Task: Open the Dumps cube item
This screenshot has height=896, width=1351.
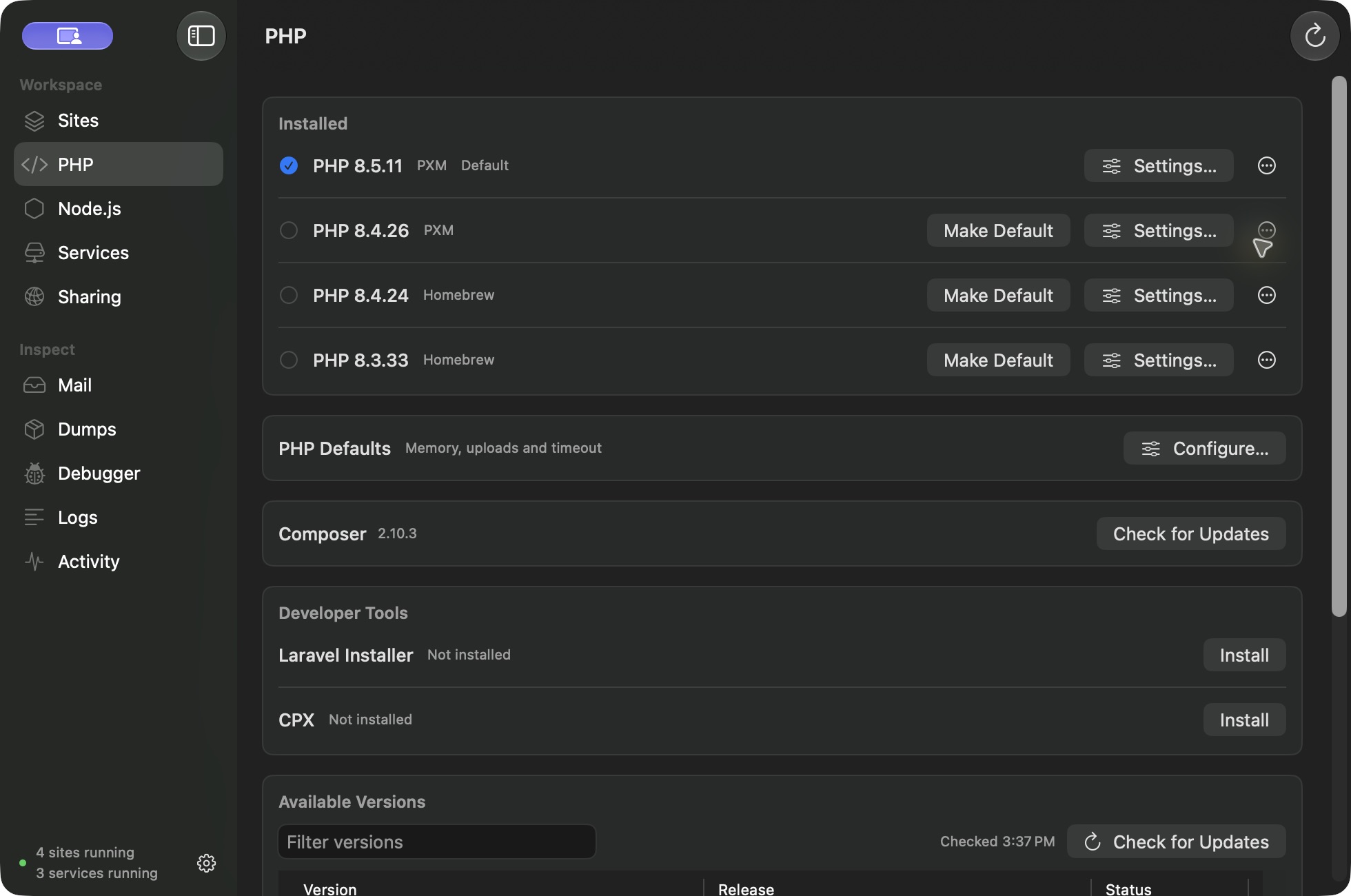Action: coord(119,429)
